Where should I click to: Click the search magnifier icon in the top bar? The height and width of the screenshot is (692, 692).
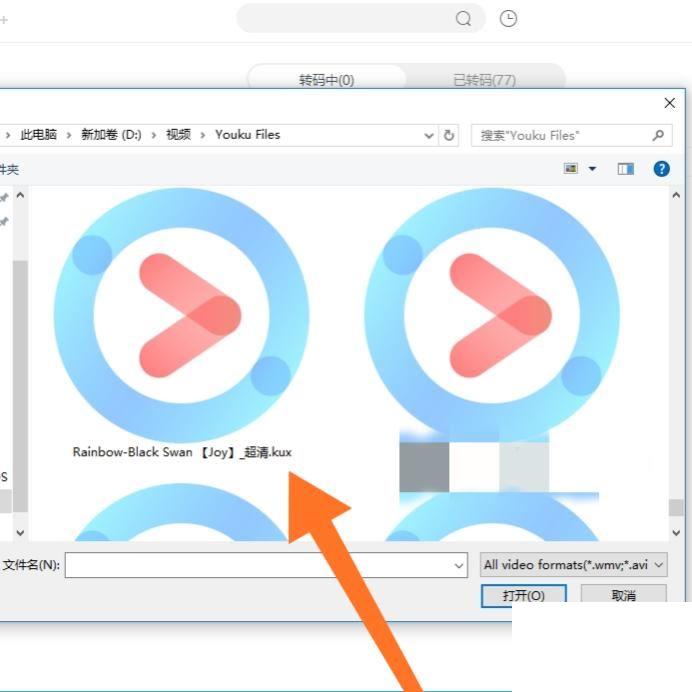click(463, 19)
